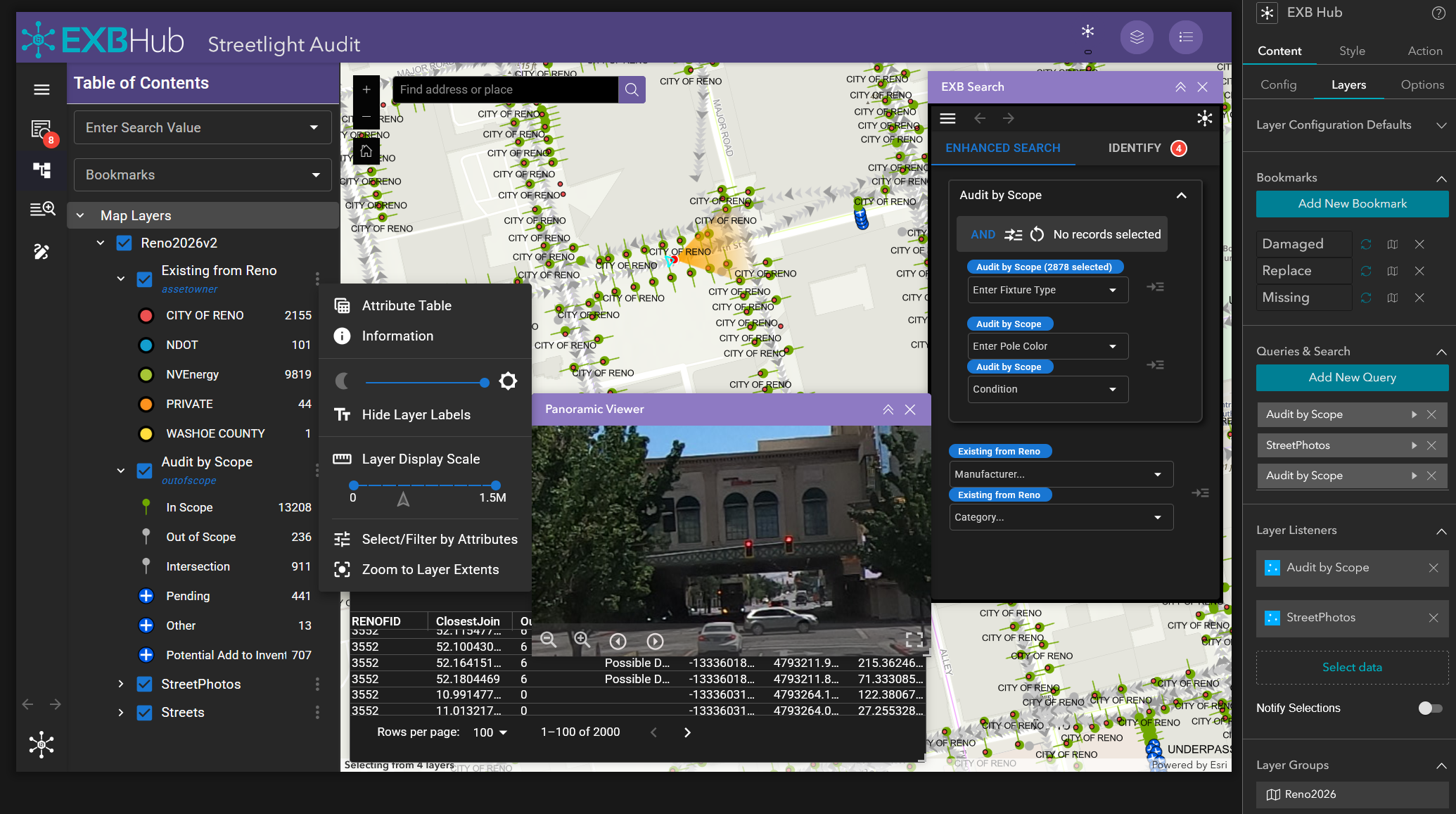Viewport: 1456px width, 814px height.
Task: Toggle the Audit by Scope layer checkbox
Action: coord(144,471)
